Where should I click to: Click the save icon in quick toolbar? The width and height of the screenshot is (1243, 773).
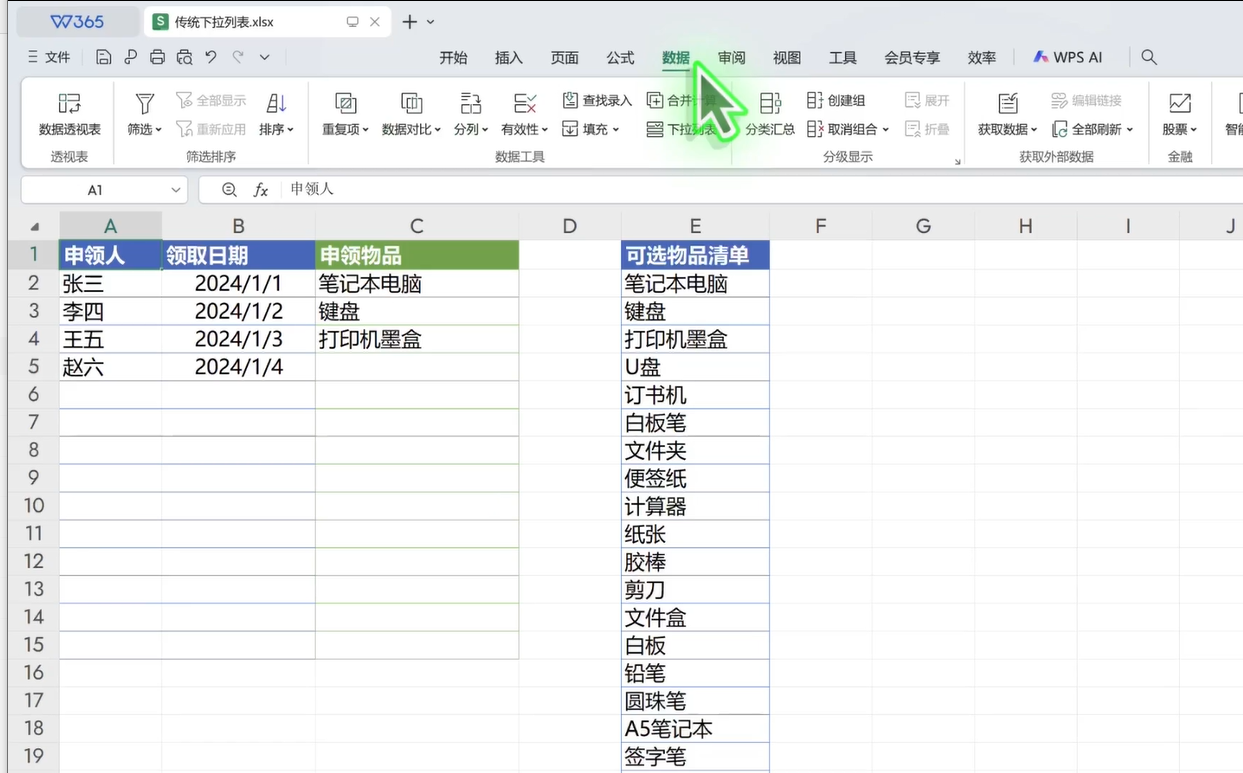click(104, 57)
